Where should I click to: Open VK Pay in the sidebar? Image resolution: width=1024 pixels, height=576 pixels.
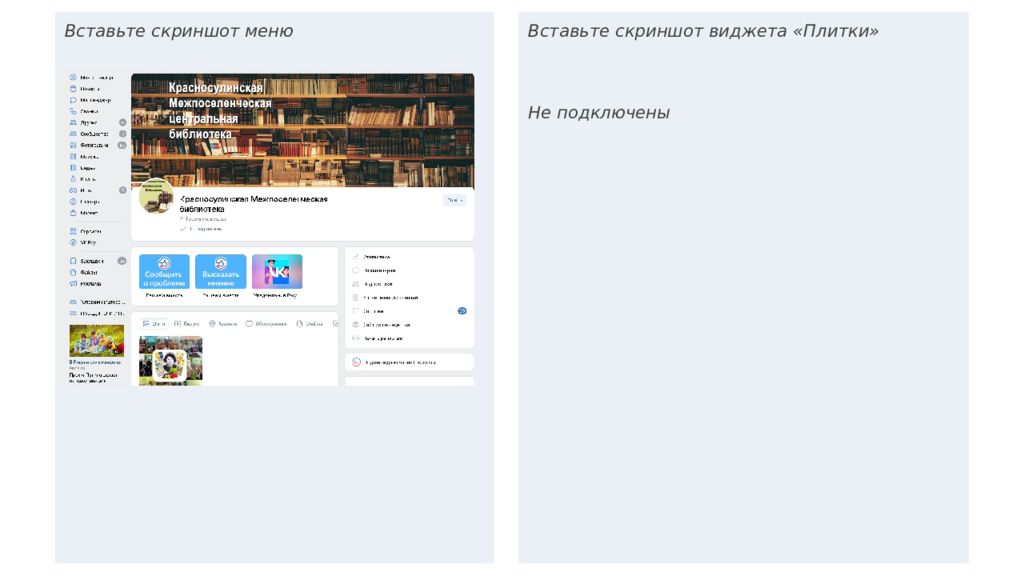(84, 242)
